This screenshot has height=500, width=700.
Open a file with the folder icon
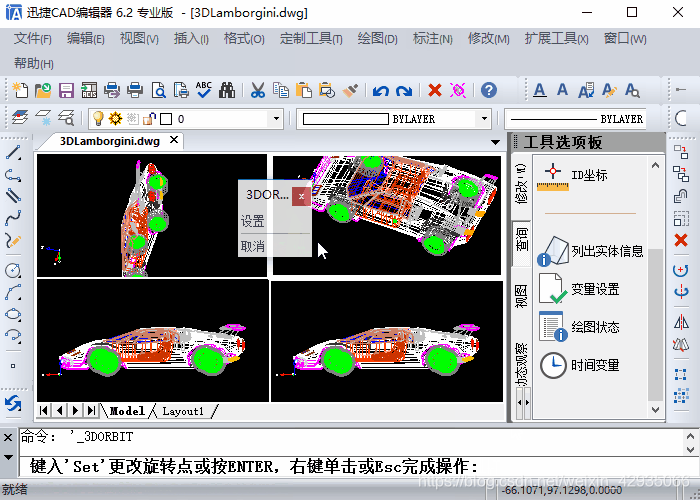[43, 91]
